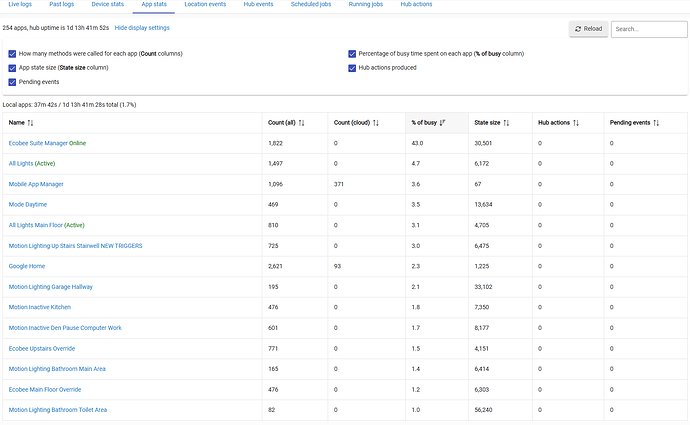
Task: Go to Scheduled jobs tab
Action: (312, 5)
